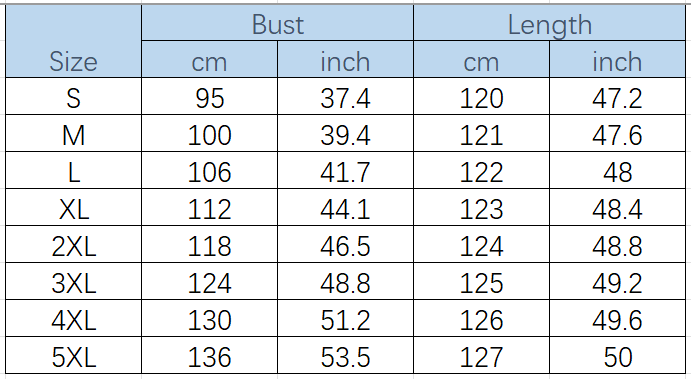Select the length inch value 50

617,356
